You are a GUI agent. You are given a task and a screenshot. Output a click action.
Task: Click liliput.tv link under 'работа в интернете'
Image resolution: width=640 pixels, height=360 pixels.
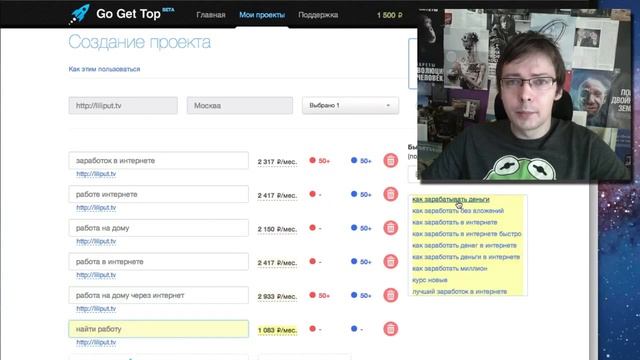pyautogui.click(x=96, y=275)
